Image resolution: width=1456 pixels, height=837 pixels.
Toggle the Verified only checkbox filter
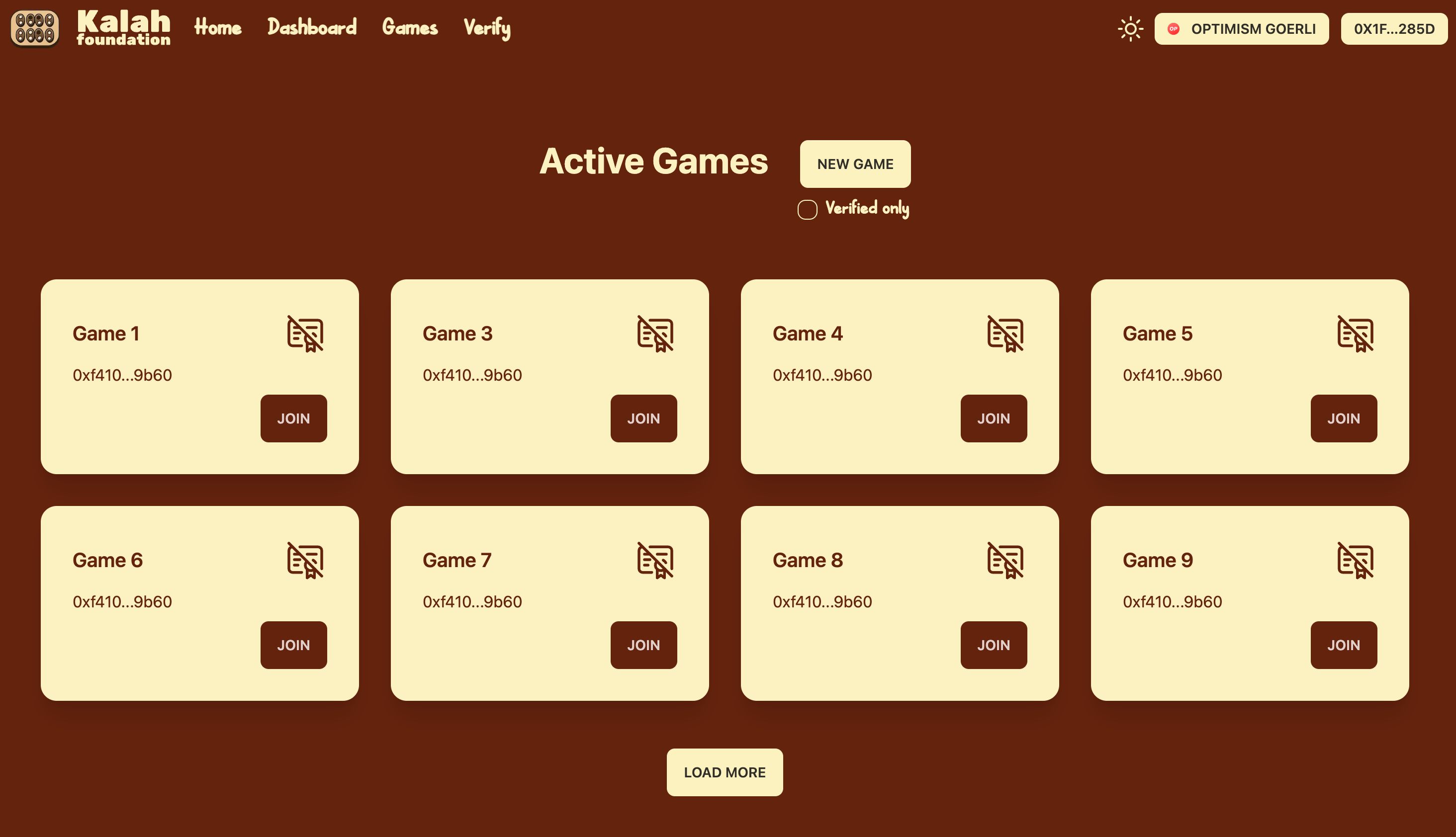point(808,208)
